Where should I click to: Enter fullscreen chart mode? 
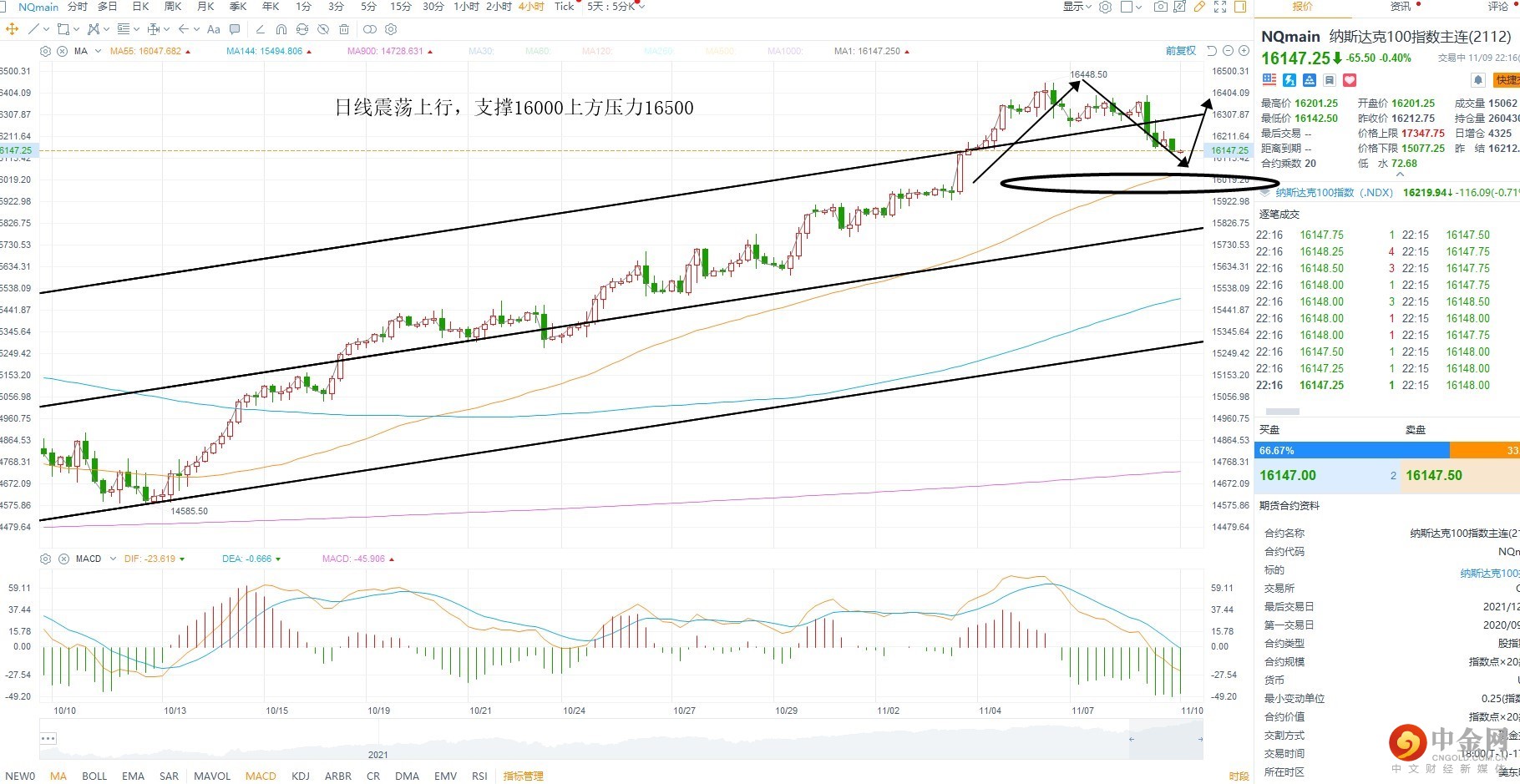point(1220,7)
